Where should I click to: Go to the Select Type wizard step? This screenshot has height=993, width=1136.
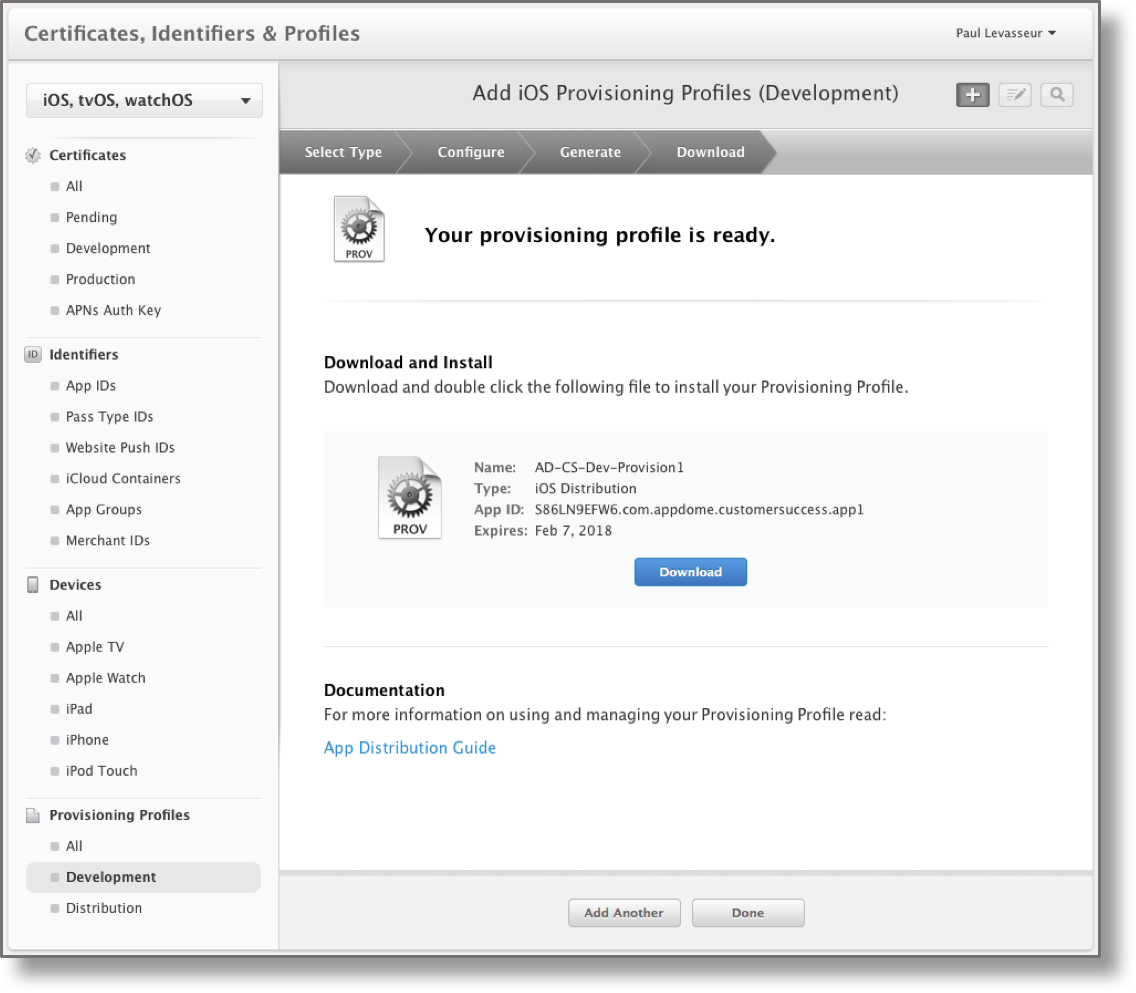(343, 152)
